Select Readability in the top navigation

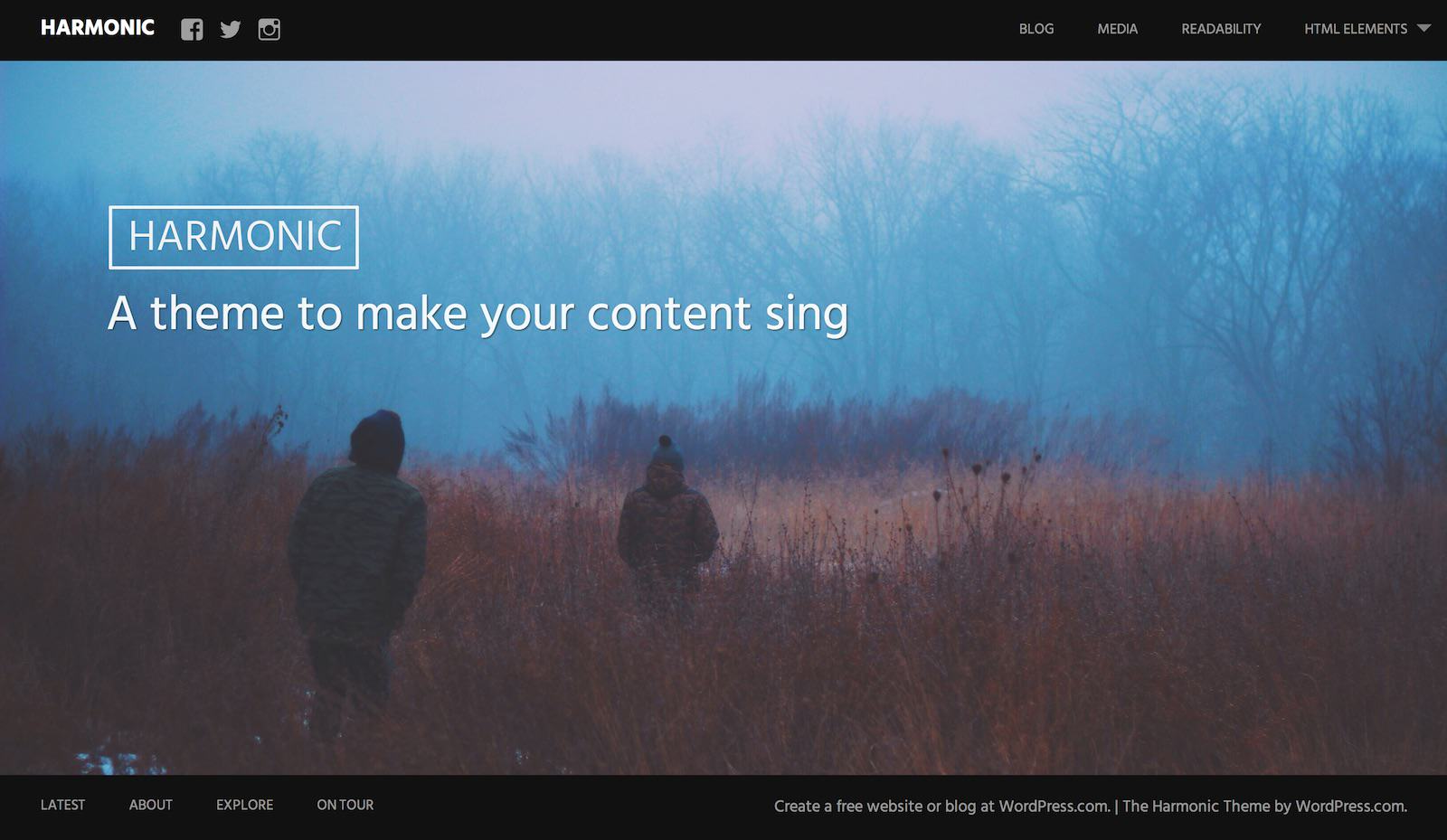[1220, 29]
